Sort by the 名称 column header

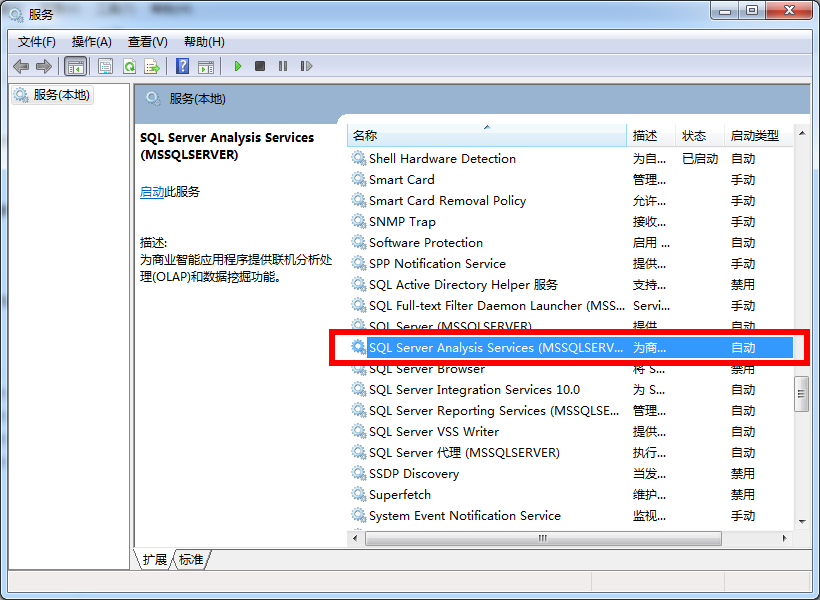click(x=486, y=135)
